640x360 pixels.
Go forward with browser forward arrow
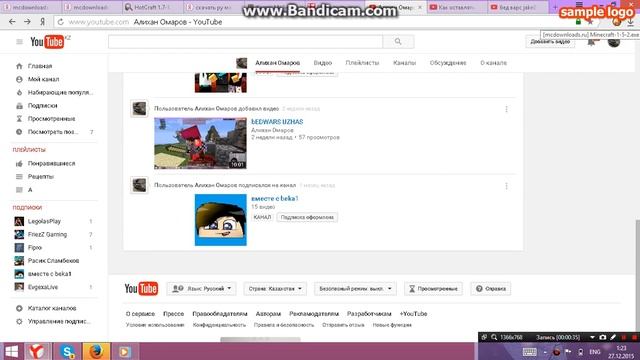[x=27, y=22]
